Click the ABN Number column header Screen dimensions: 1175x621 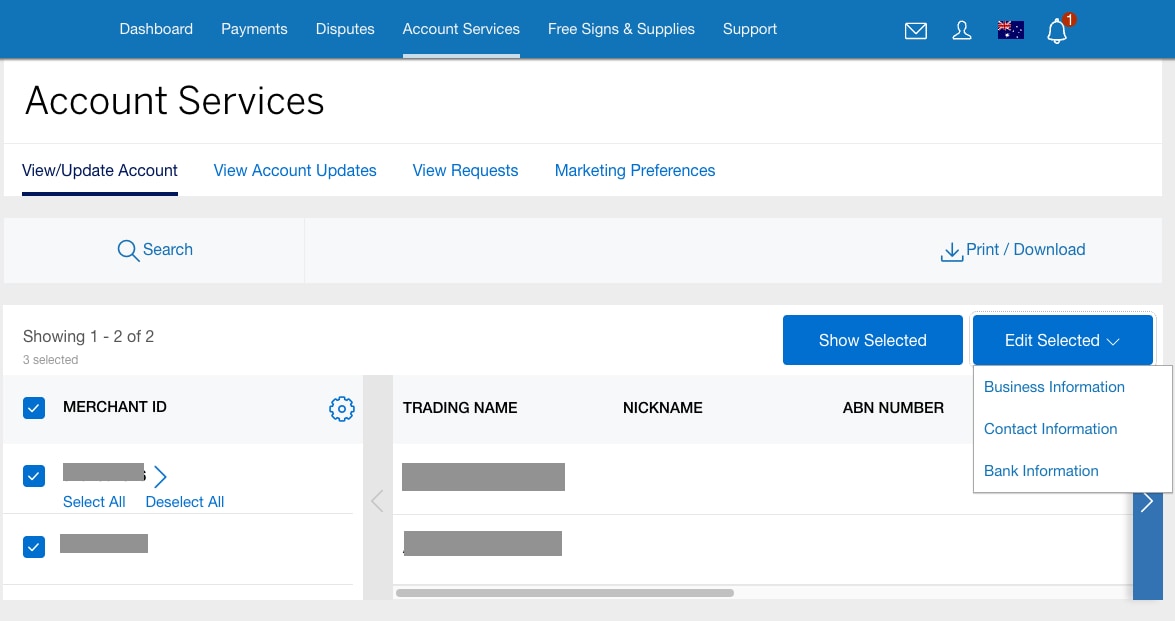point(893,408)
